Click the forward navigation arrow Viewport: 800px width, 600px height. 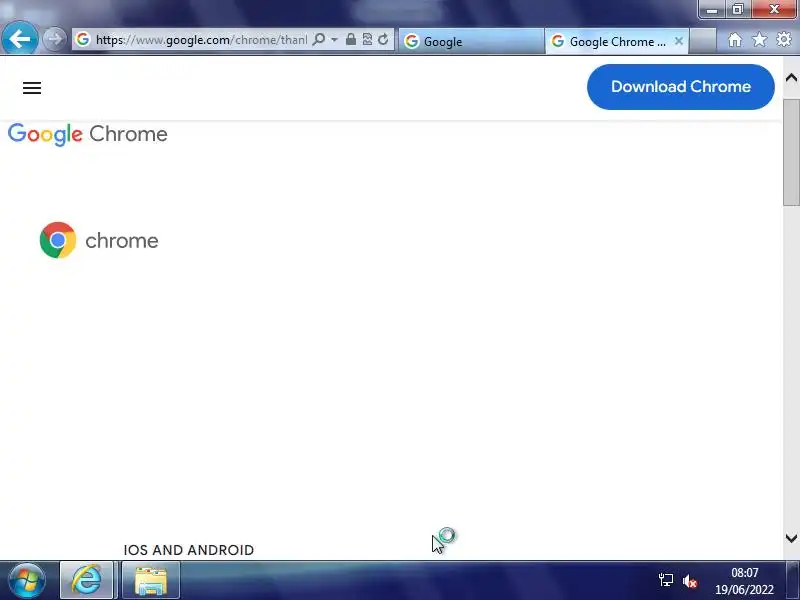54,39
